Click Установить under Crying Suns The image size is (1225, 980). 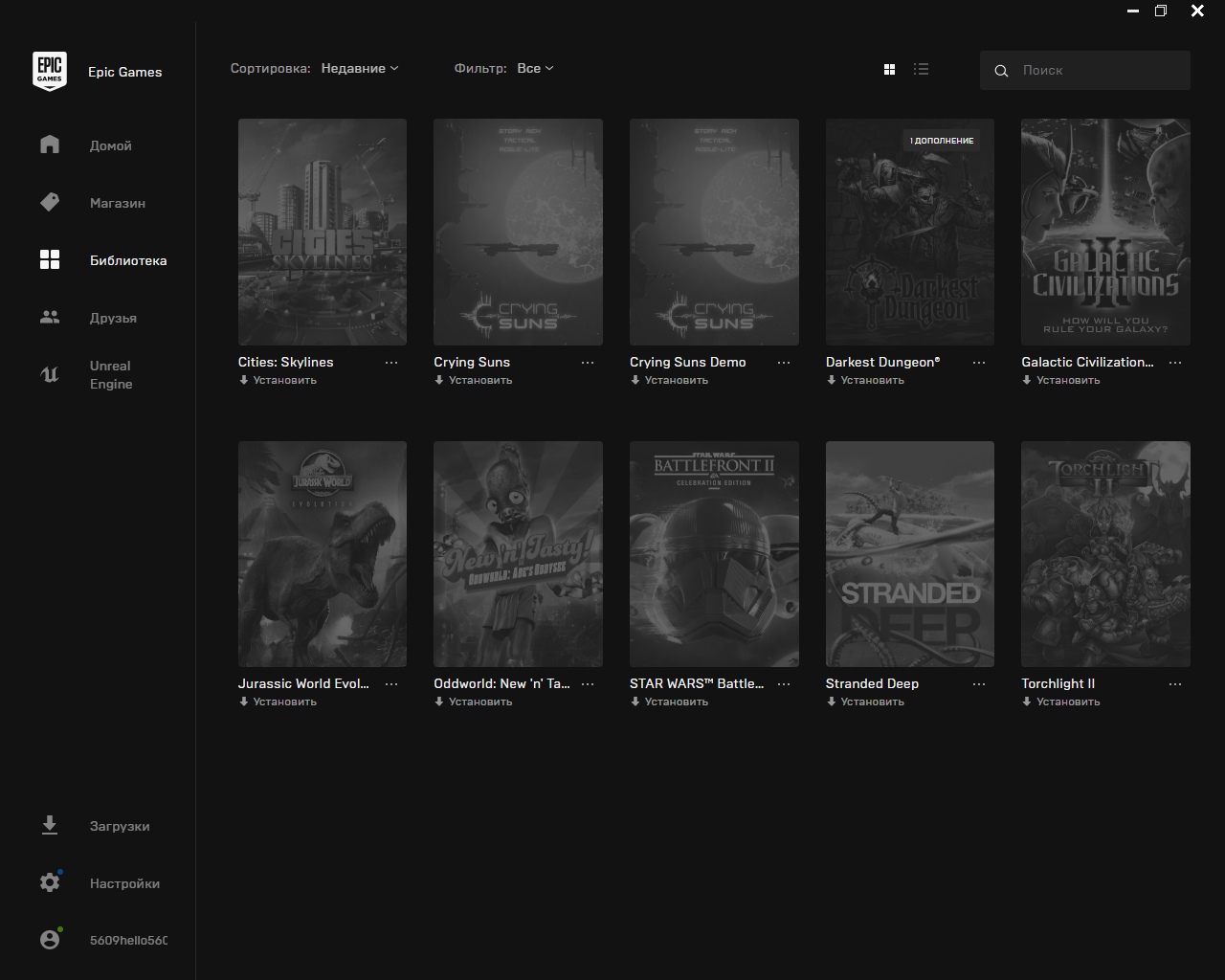(x=474, y=380)
